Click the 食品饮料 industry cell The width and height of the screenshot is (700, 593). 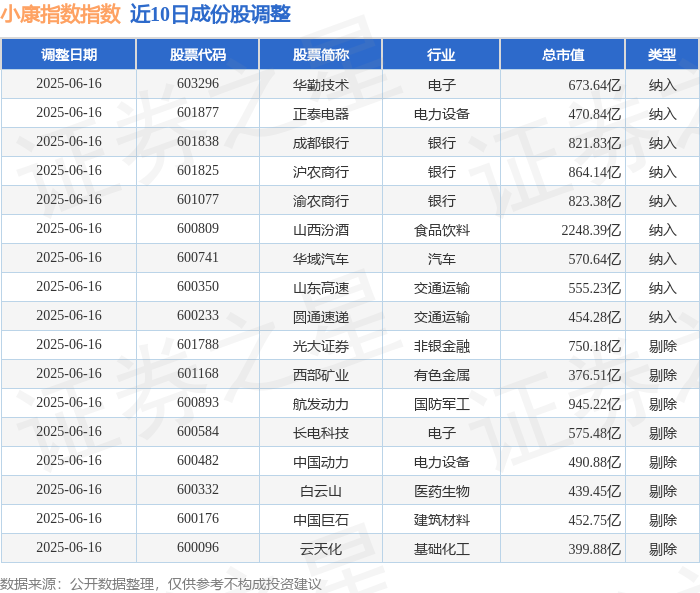click(x=442, y=230)
